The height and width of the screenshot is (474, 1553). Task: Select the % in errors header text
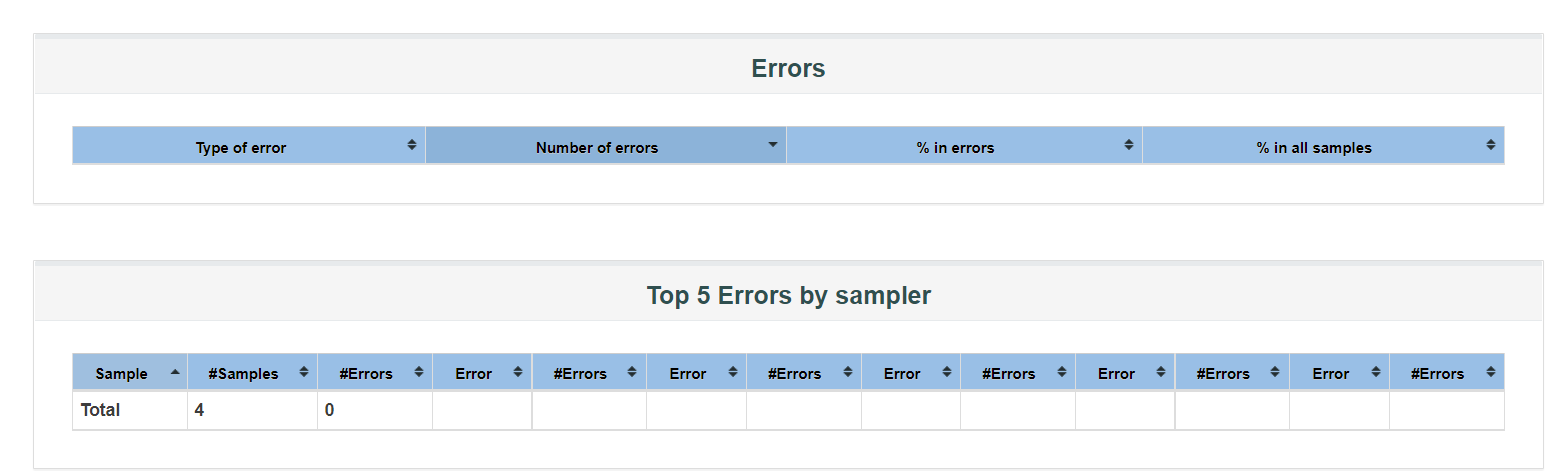pos(955,148)
